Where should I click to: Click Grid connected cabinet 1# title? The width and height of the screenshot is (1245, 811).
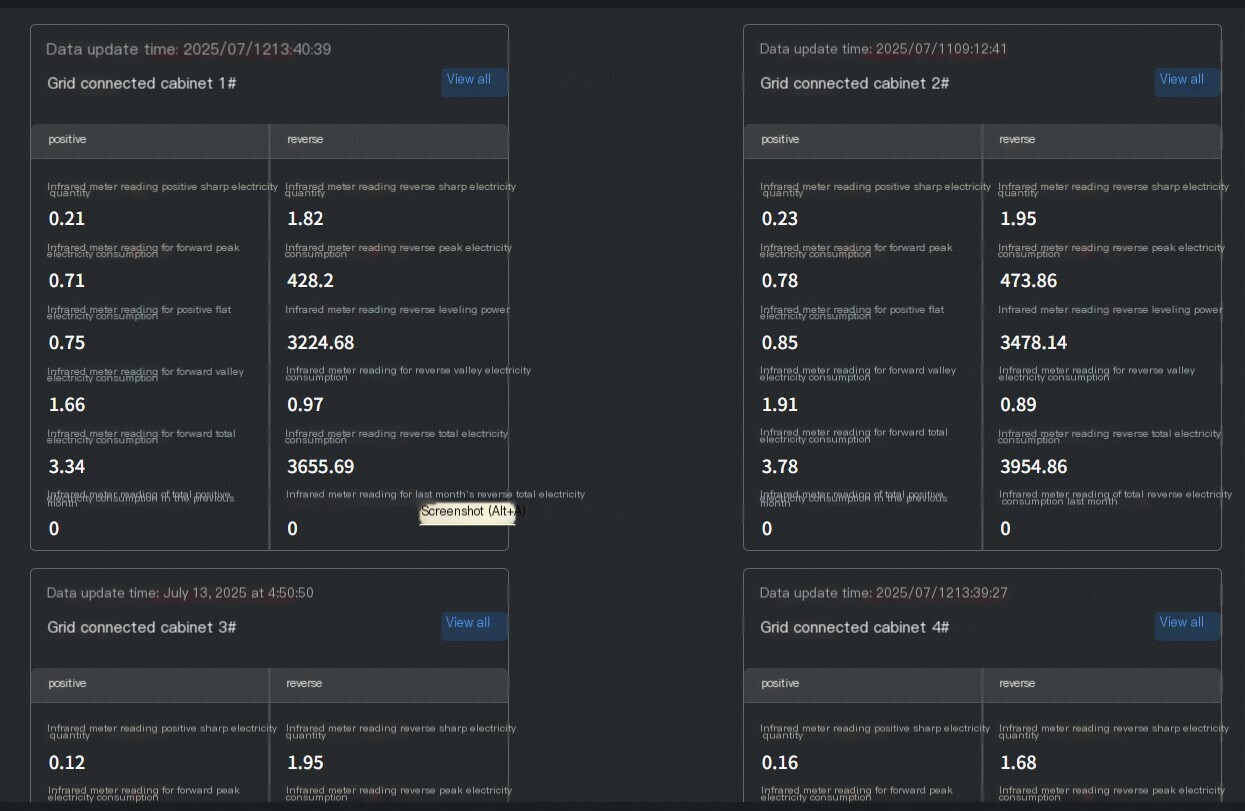[142, 83]
